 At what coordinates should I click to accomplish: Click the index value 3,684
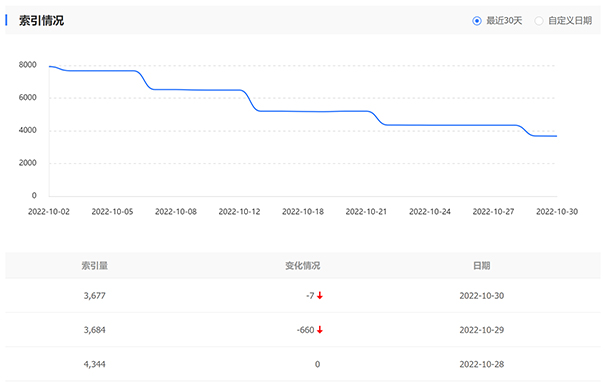[95, 330]
